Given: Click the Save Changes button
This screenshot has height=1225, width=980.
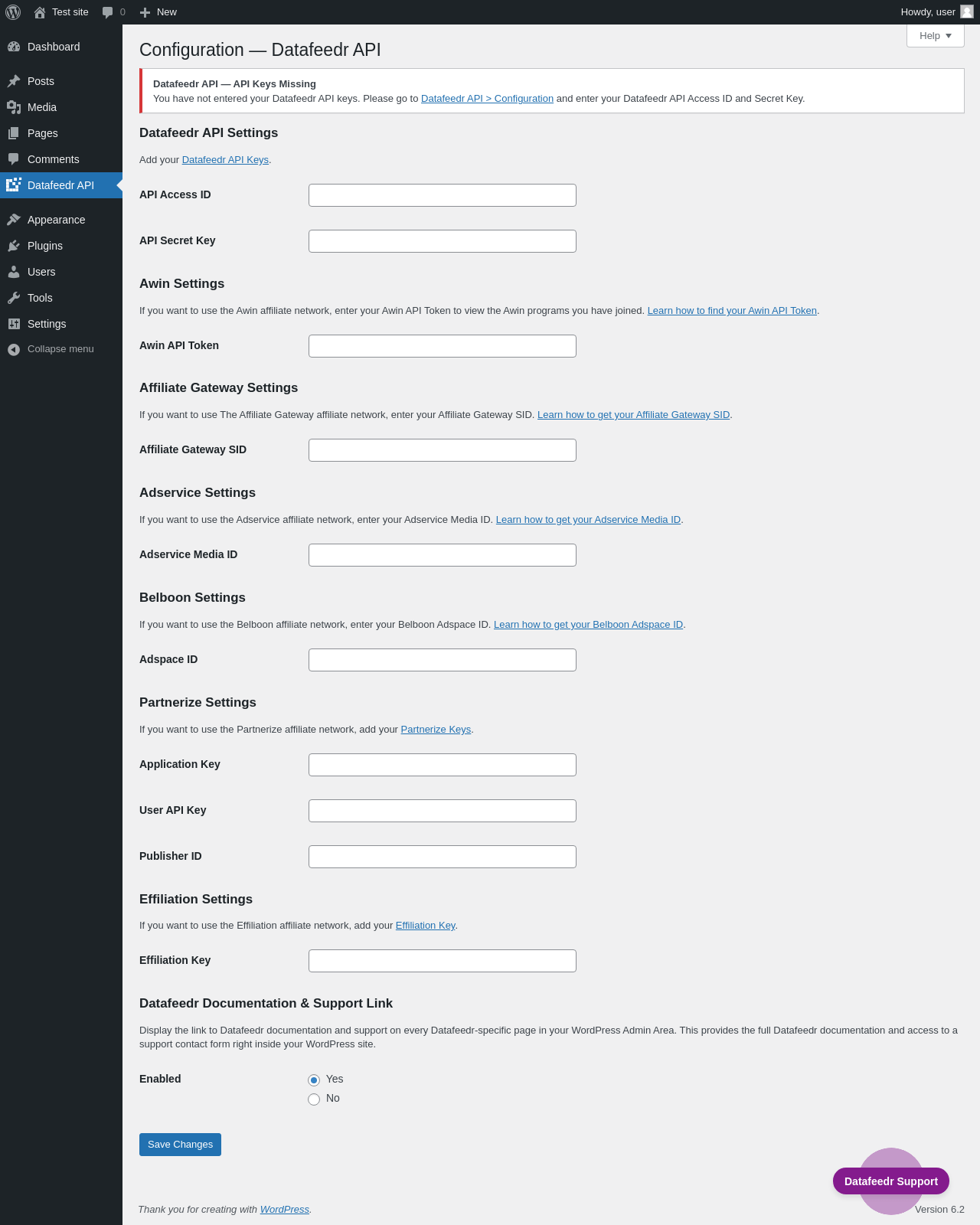Looking at the screenshot, I should tap(180, 1145).
